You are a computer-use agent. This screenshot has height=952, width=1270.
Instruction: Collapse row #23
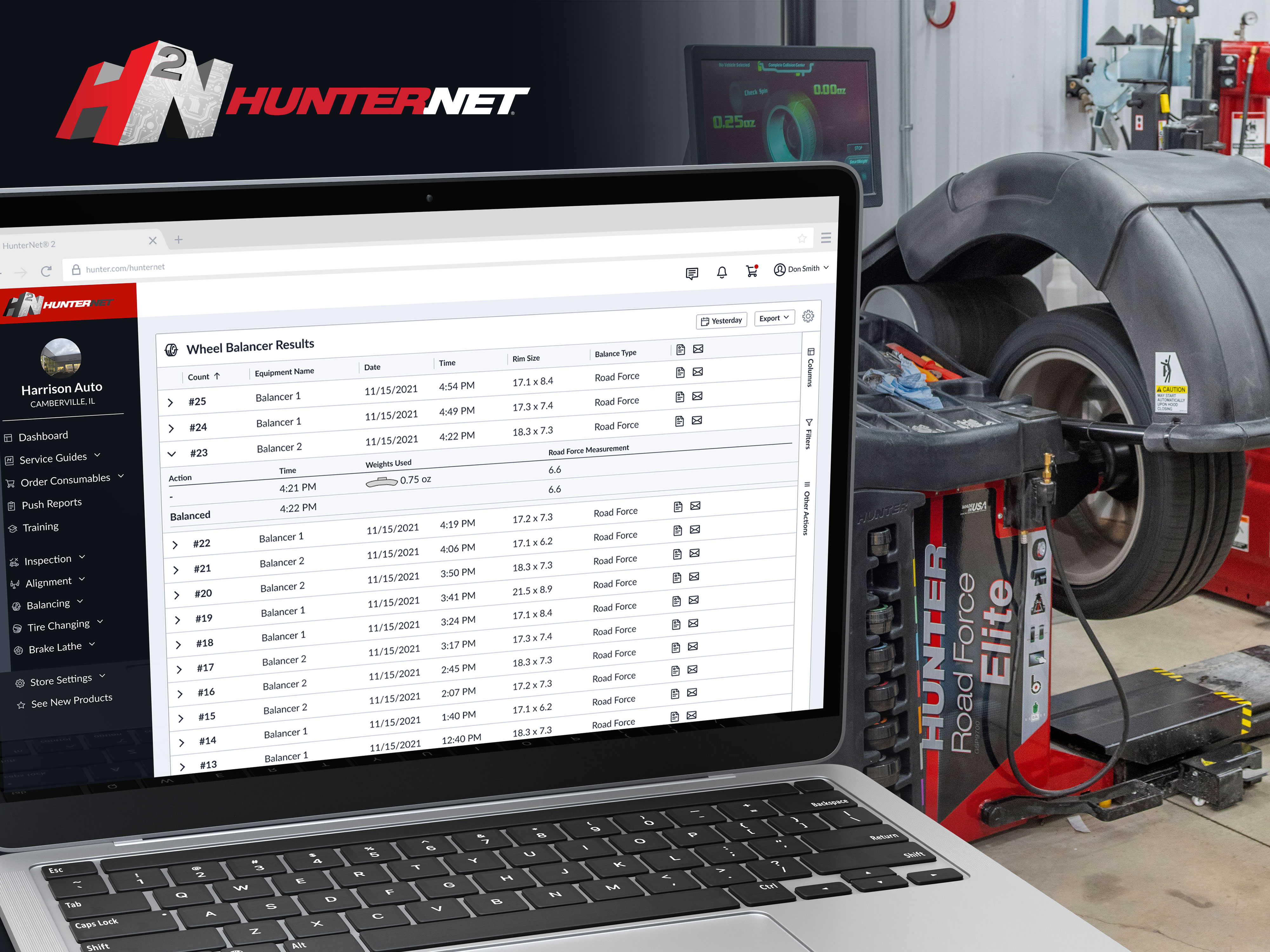click(x=172, y=454)
